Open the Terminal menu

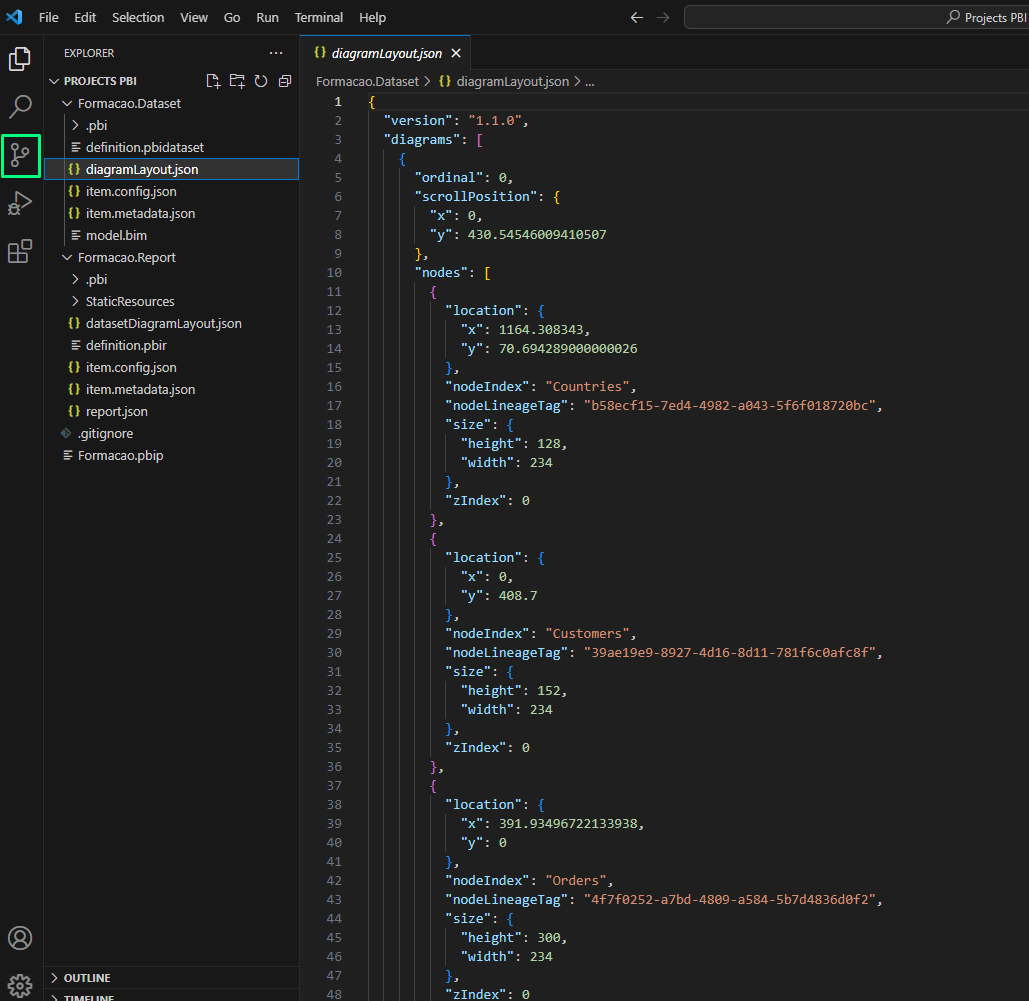coord(318,17)
